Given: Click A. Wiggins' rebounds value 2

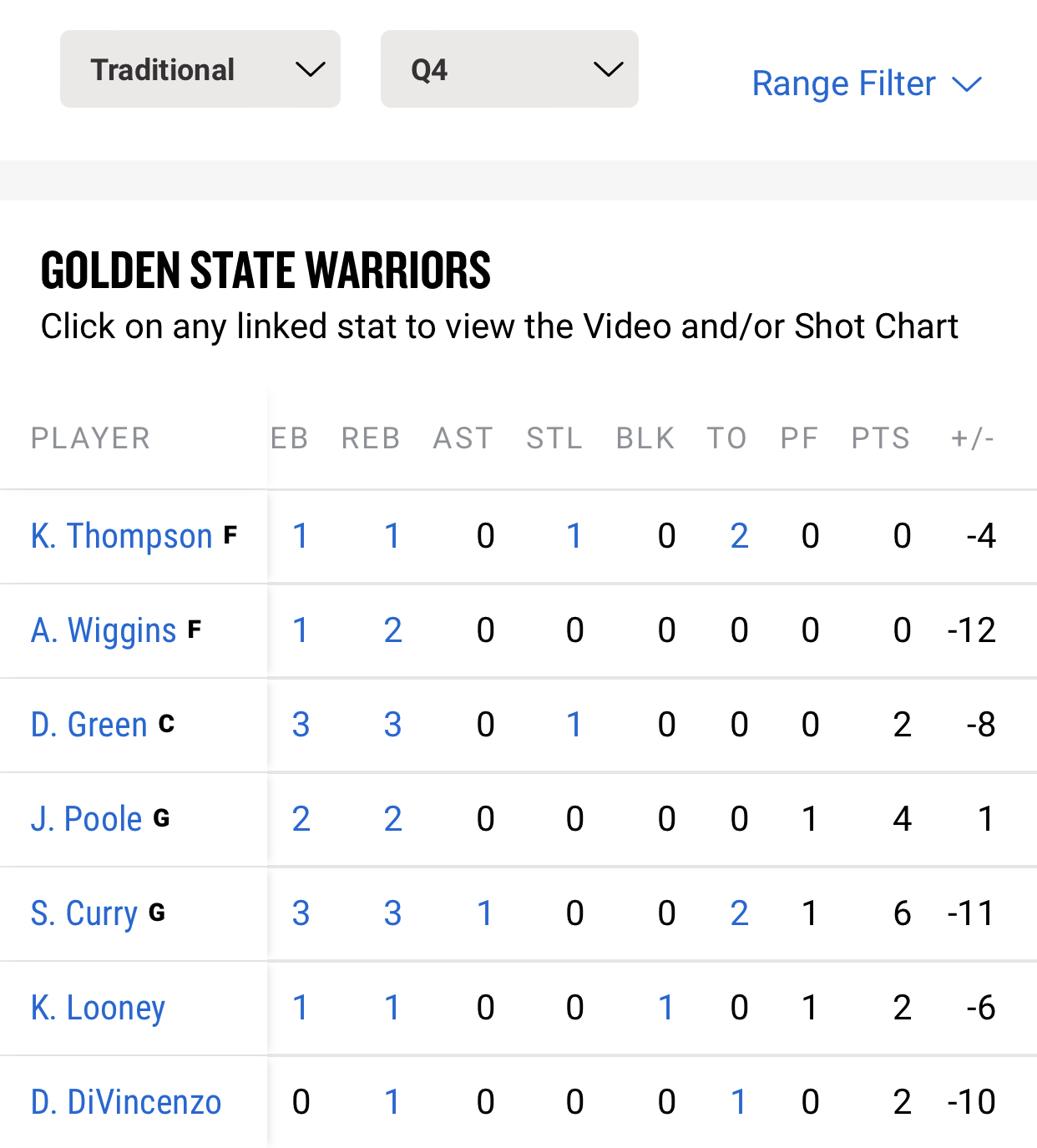Looking at the screenshot, I should click(x=392, y=630).
